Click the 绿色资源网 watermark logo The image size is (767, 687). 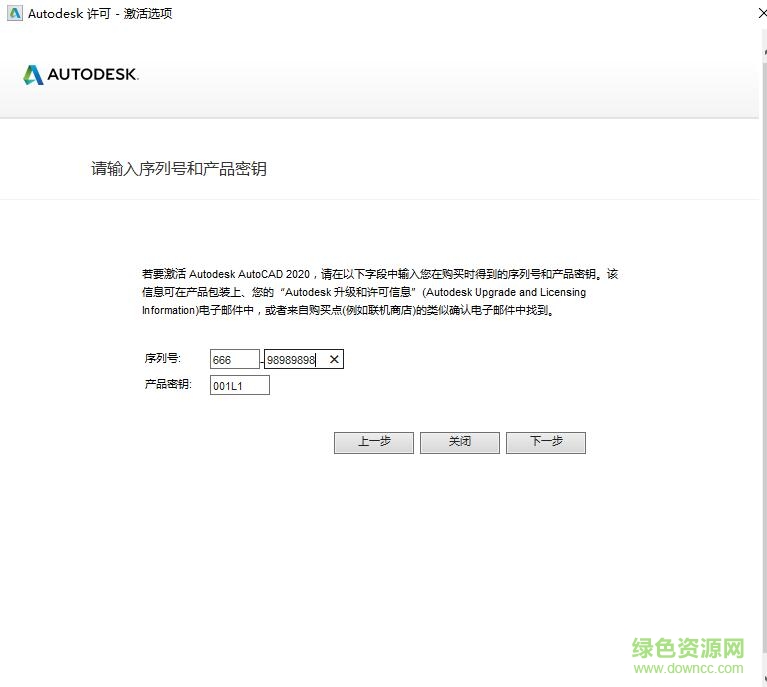point(688,648)
